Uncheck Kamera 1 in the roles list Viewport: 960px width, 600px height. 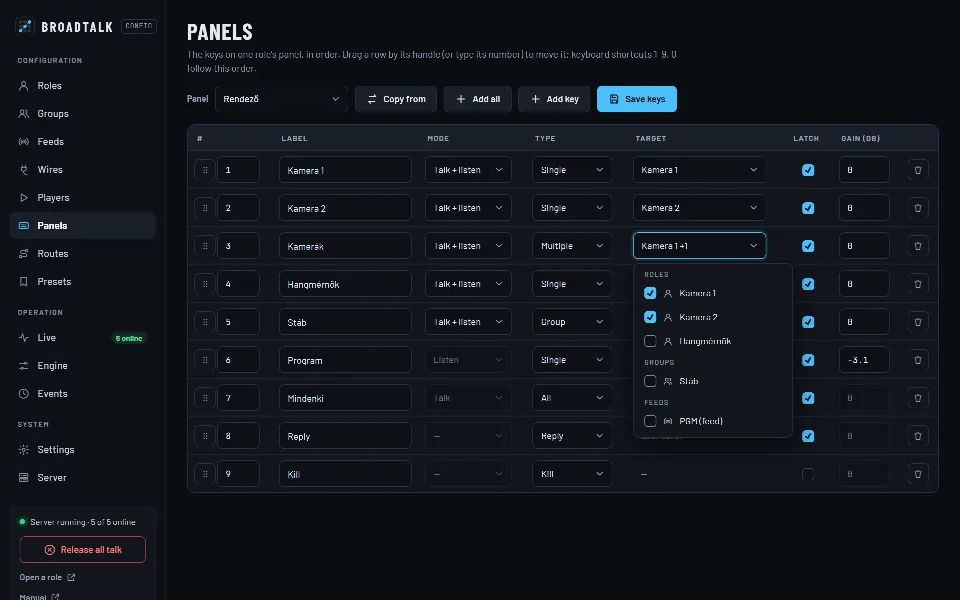tap(650, 293)
